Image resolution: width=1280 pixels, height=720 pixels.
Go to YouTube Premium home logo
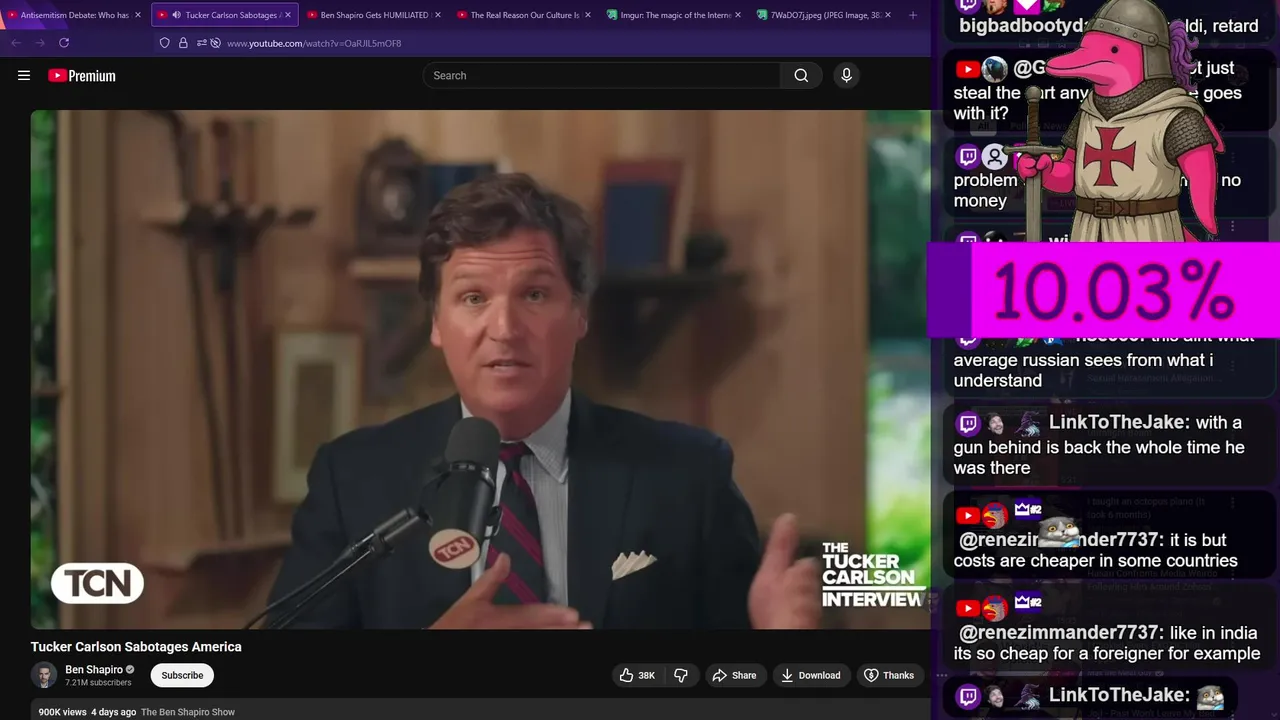tap(82, 76)
